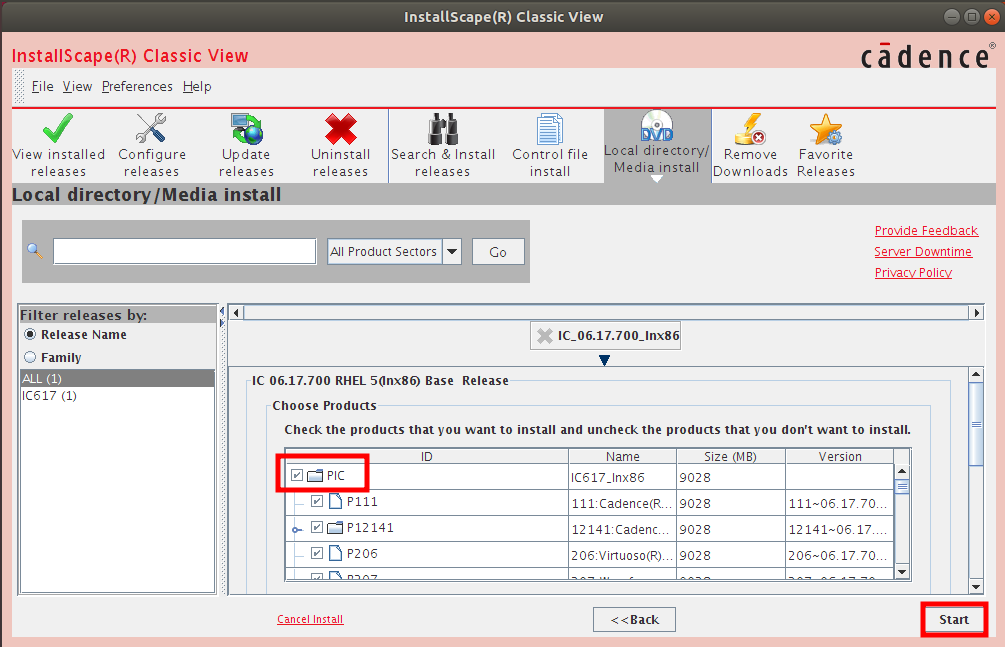Screen dimensions: 1005x647
Task: Click the down triangle below the release tab
Action: 604,360
